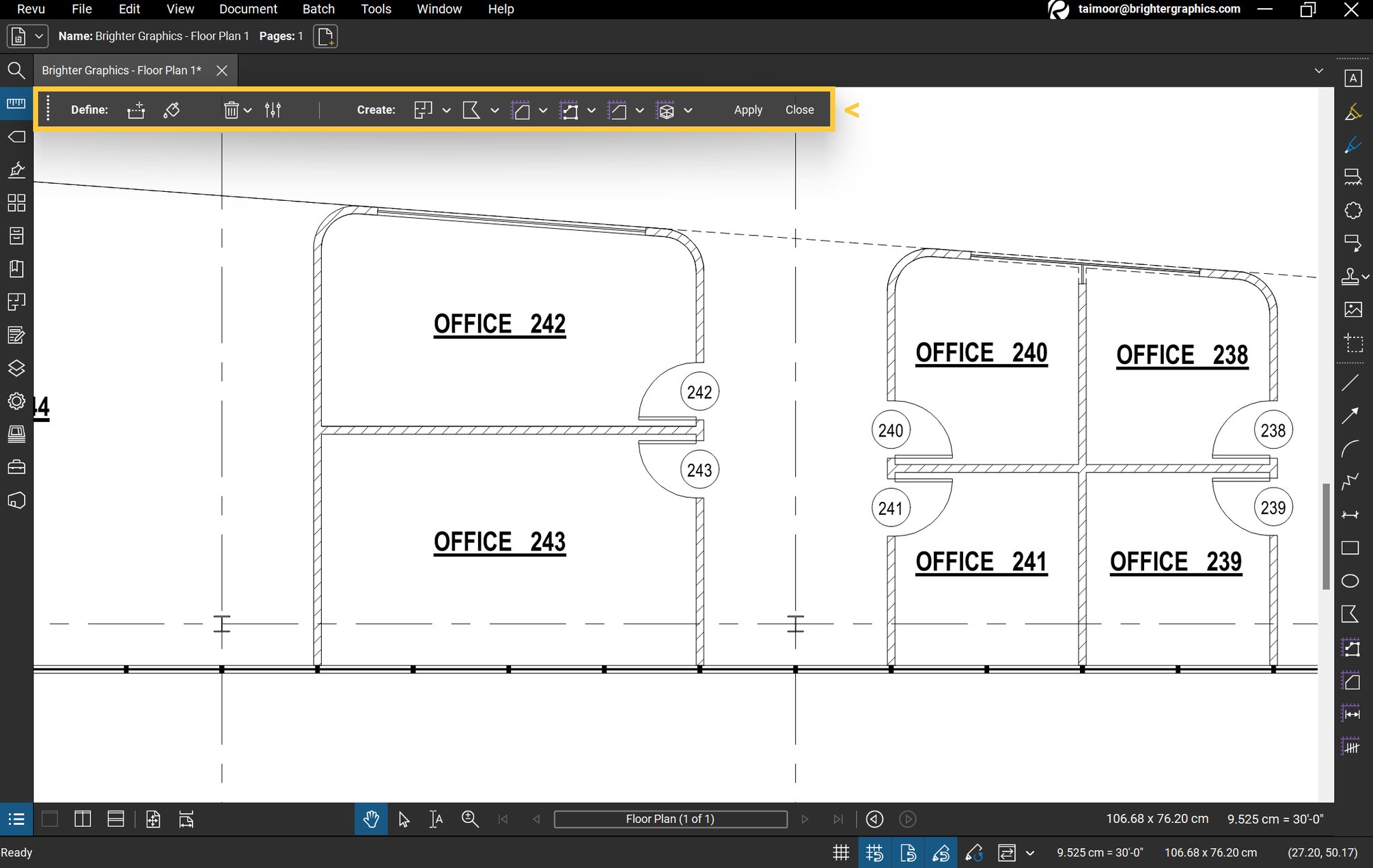Open the Search panel in the left sidebar
Viewport: 1373px width, 868px height.
(x=16, y=70)
